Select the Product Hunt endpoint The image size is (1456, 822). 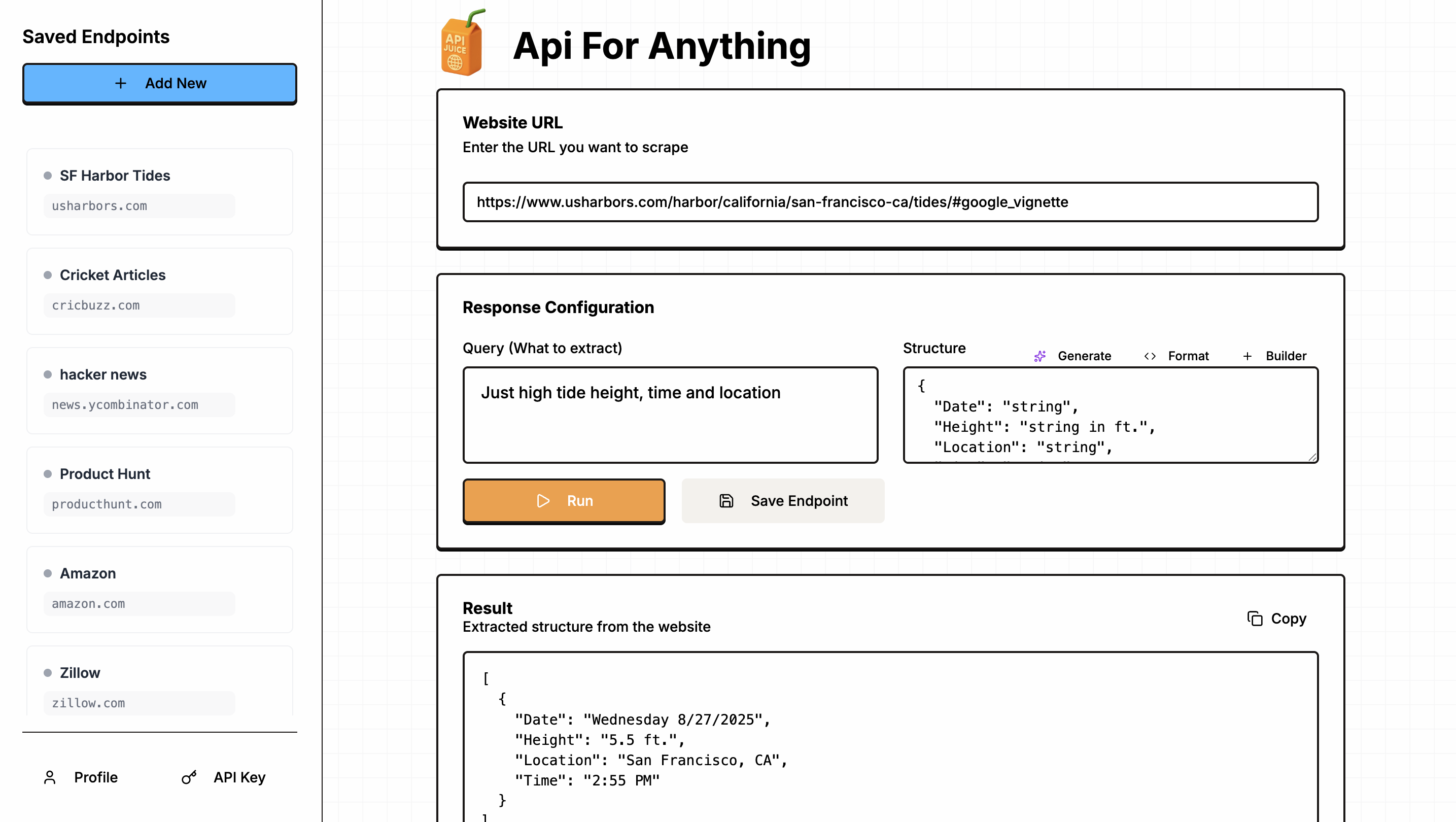tap(159, 490)
